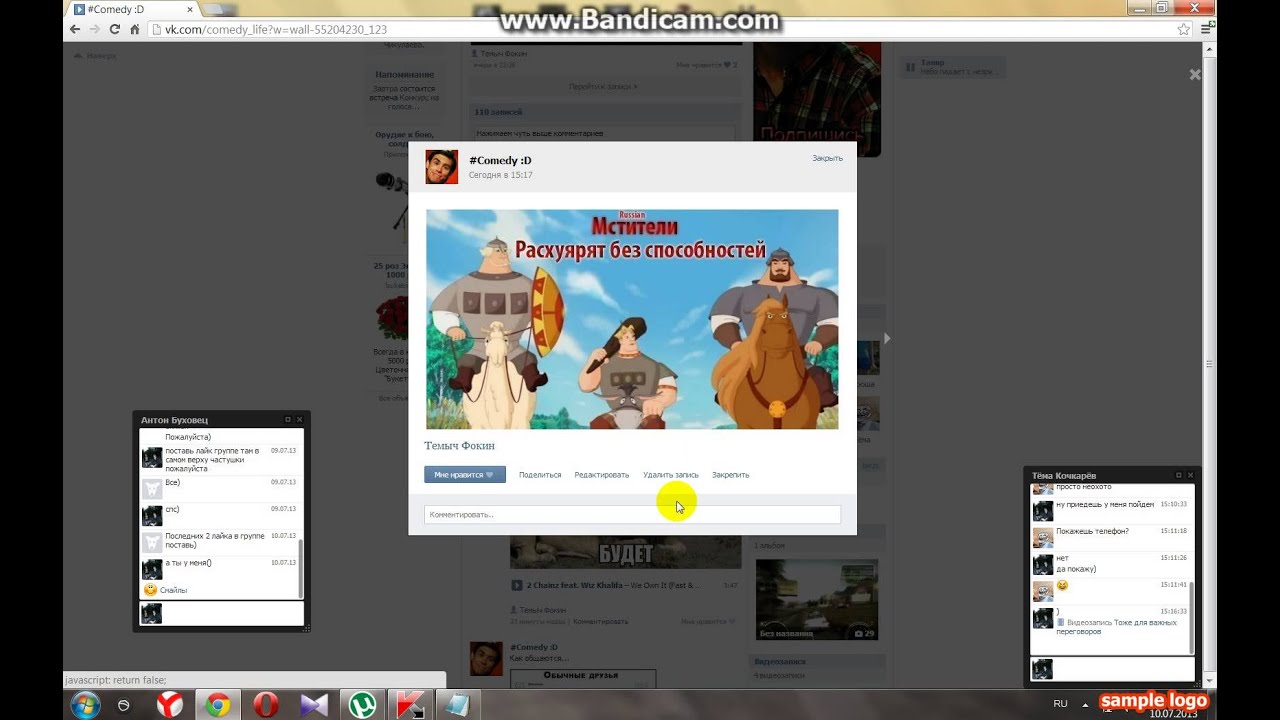Open the Windows Start button
The height and width of the screenshot is (720, 1280).
(85, 704)
